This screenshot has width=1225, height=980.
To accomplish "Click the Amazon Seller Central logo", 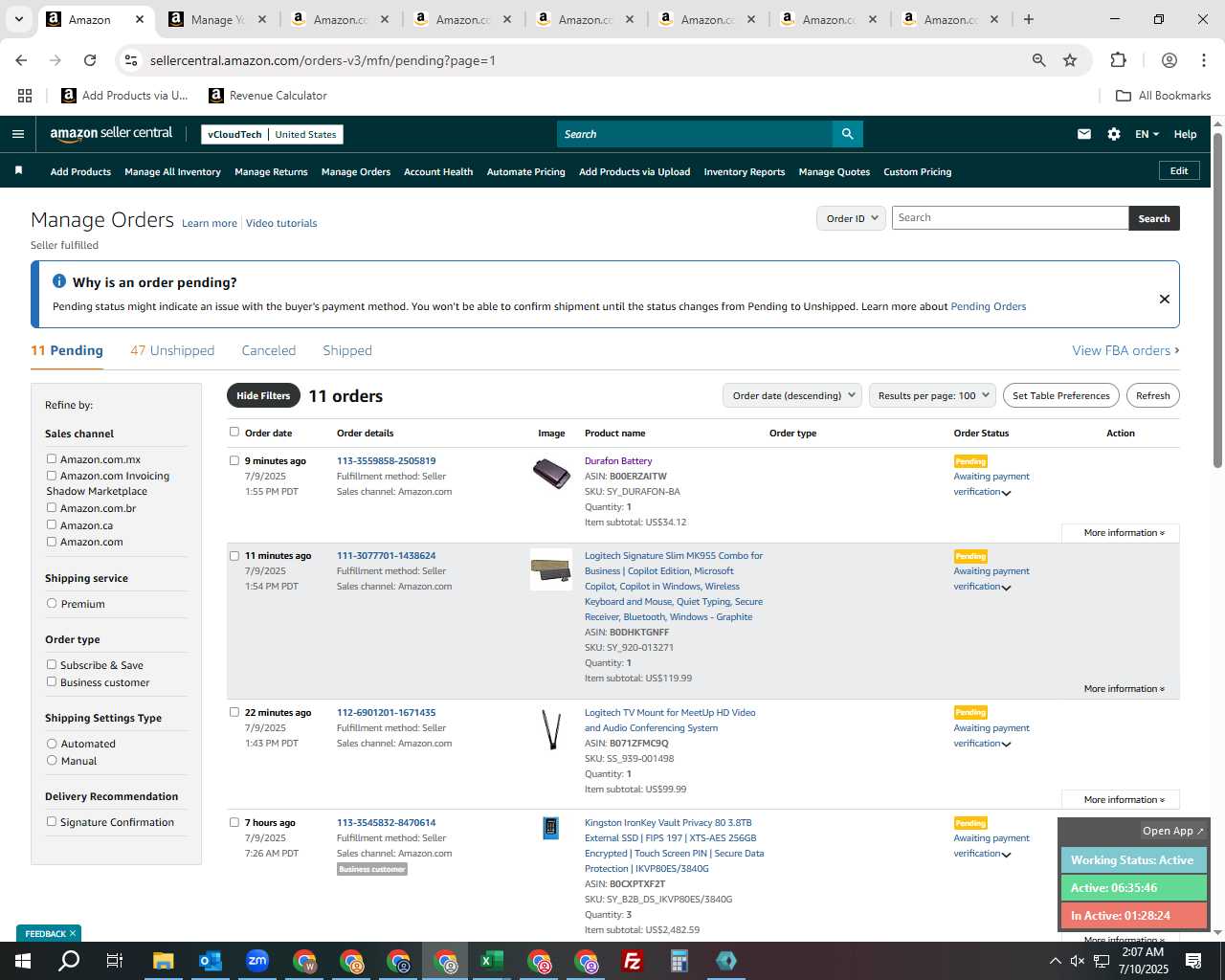I will tap(111, 134).
